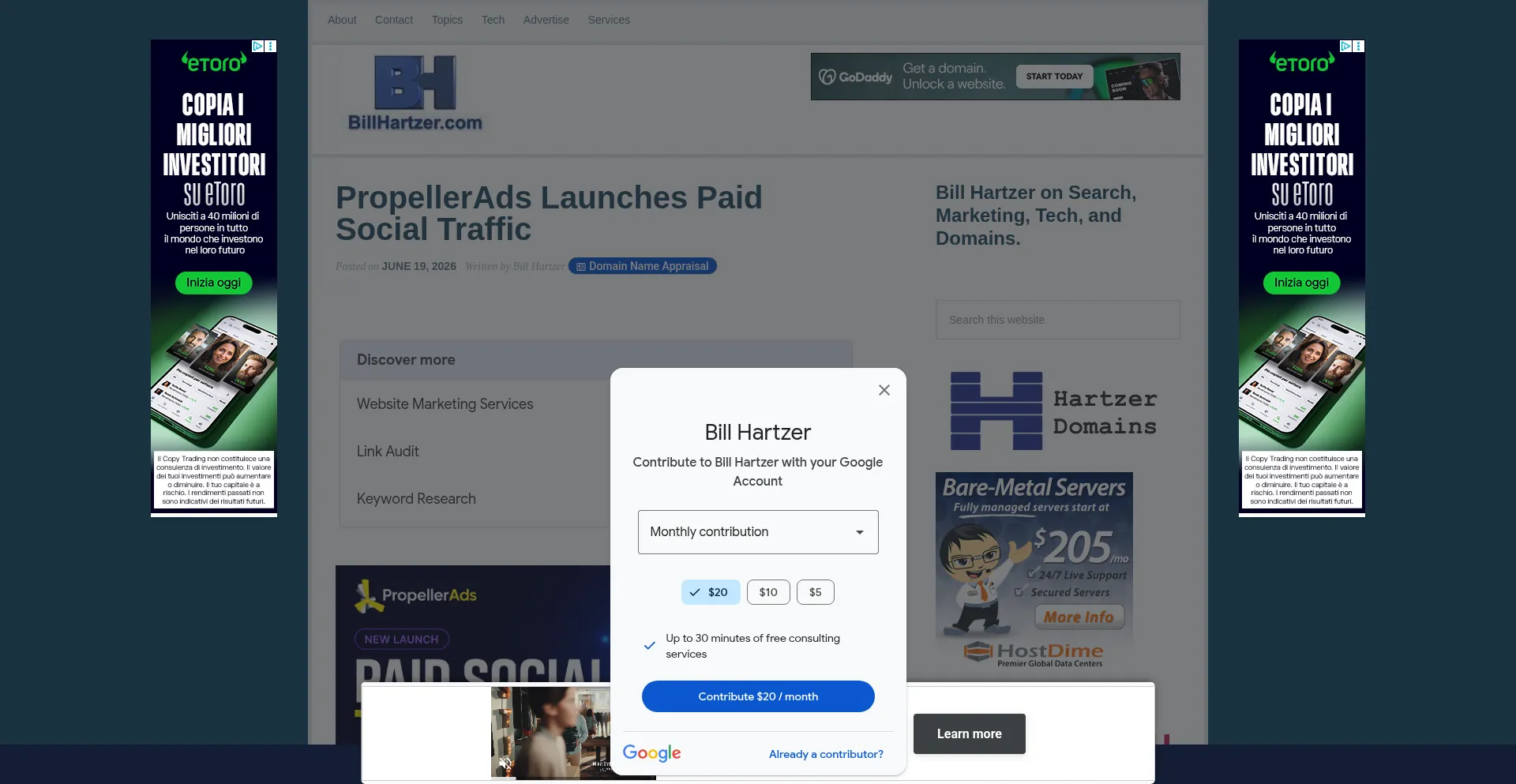Click the BillHartzer.com site logo
This screenshot has height=784, width=1516.
click(x=415, y=93)
